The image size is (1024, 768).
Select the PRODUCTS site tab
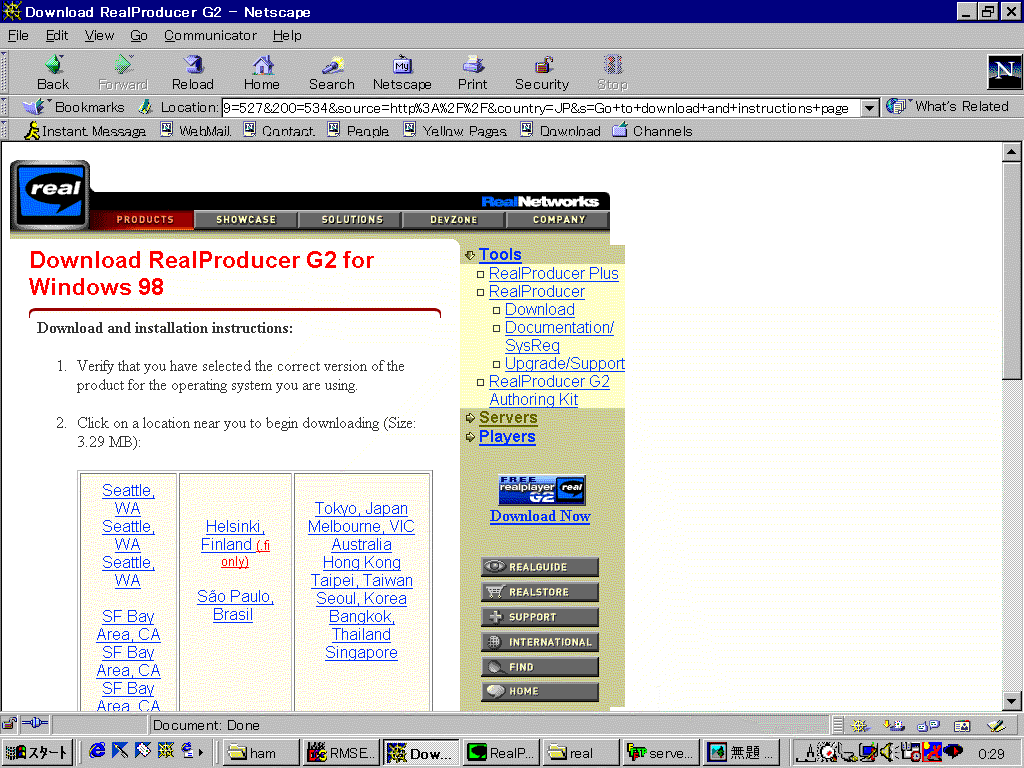coord(145,220)
